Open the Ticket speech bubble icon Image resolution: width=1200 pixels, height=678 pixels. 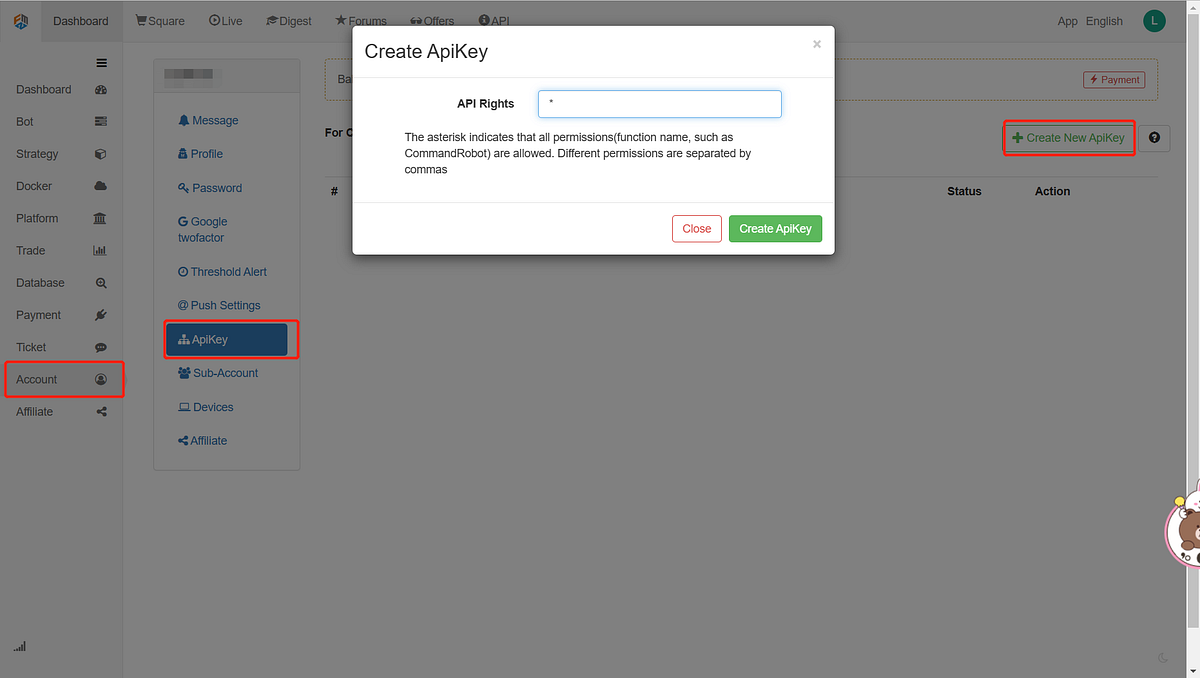tap(99, 346)
